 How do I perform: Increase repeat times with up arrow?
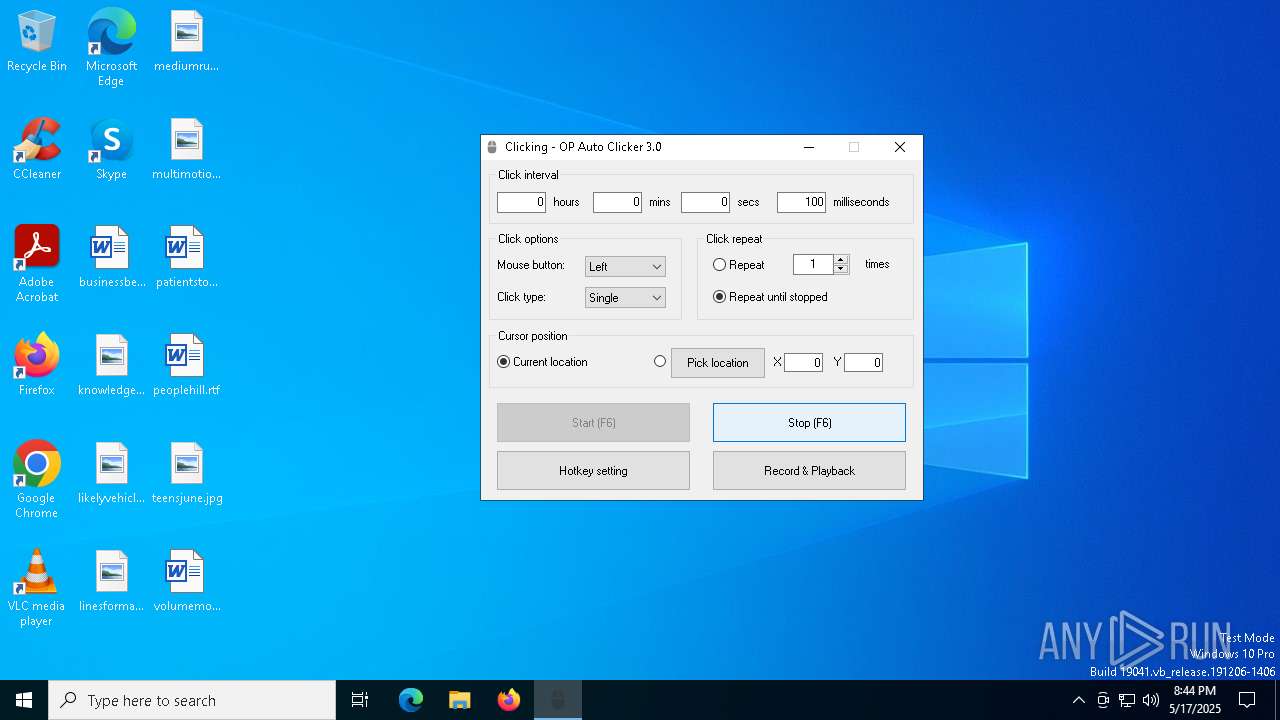click(x=841, y=260)
